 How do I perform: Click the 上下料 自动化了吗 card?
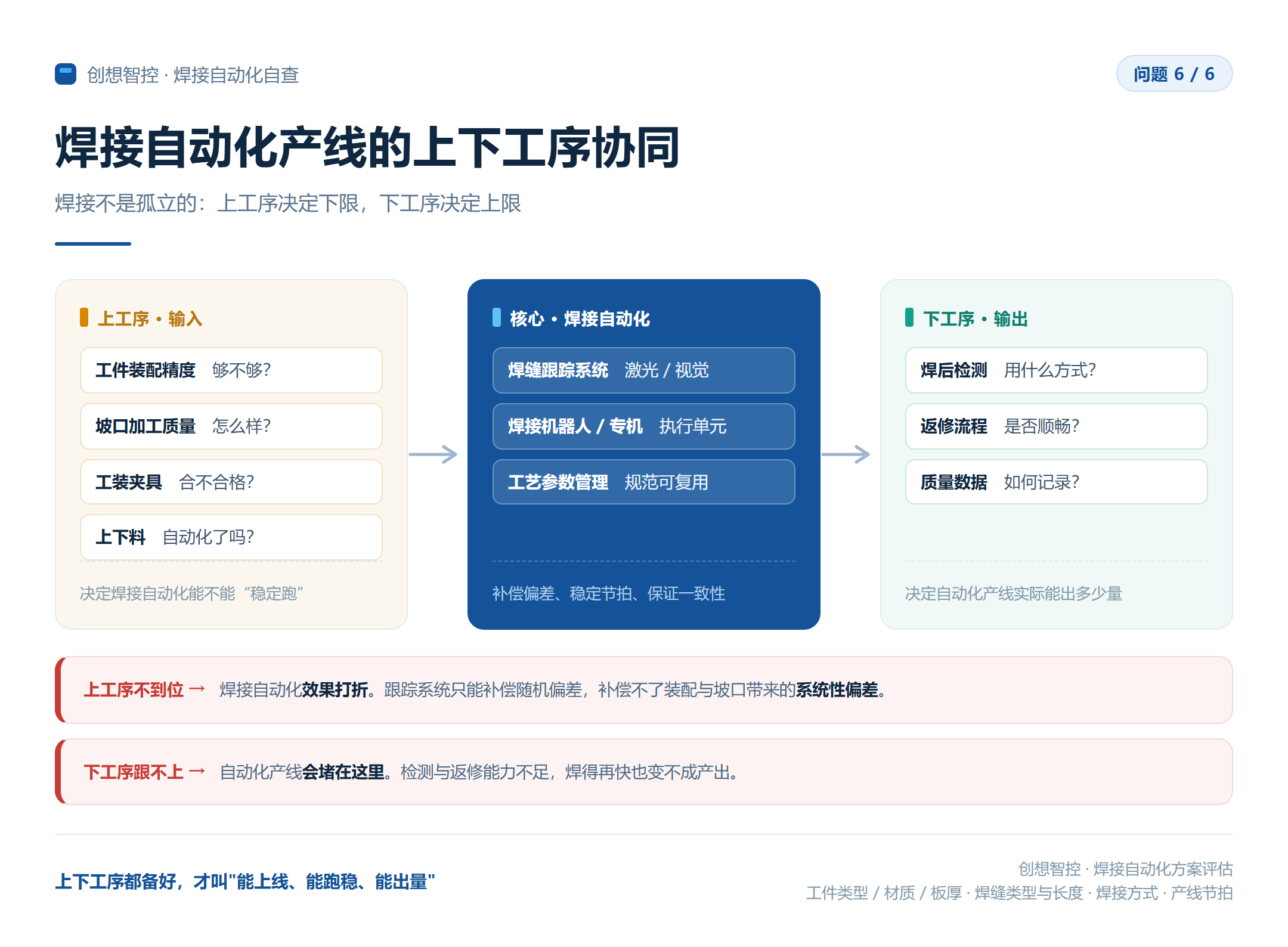231,537
